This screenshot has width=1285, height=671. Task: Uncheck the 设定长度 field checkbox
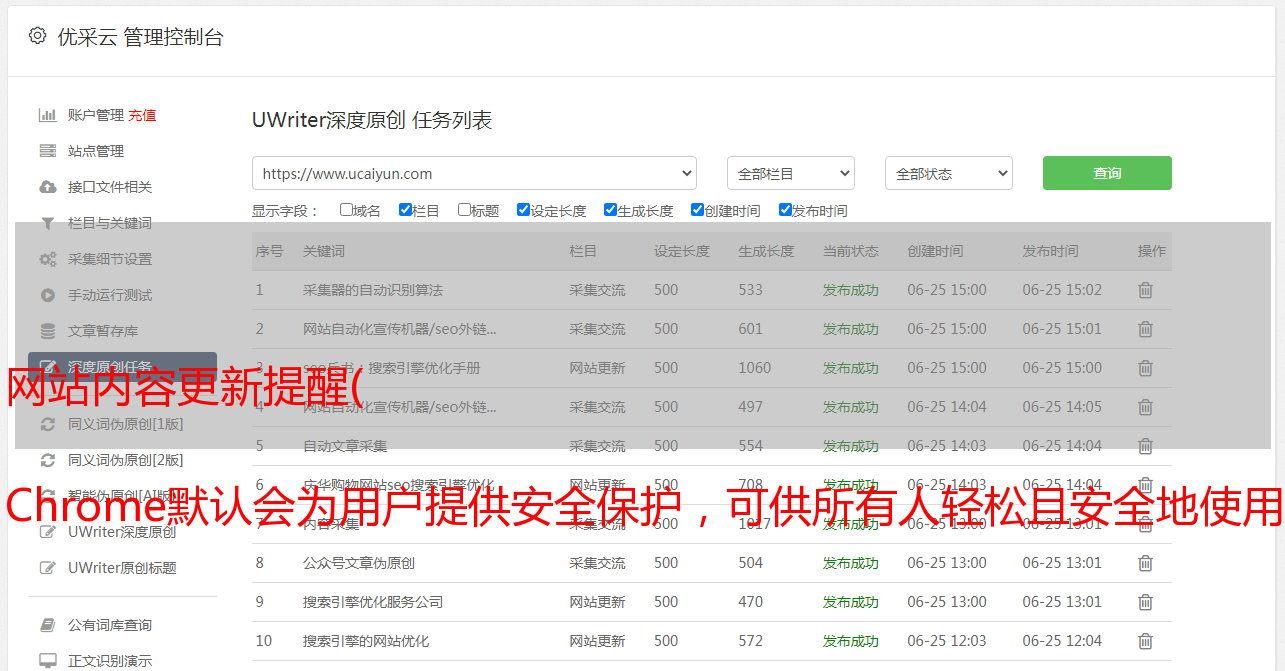tap(523, 210)
